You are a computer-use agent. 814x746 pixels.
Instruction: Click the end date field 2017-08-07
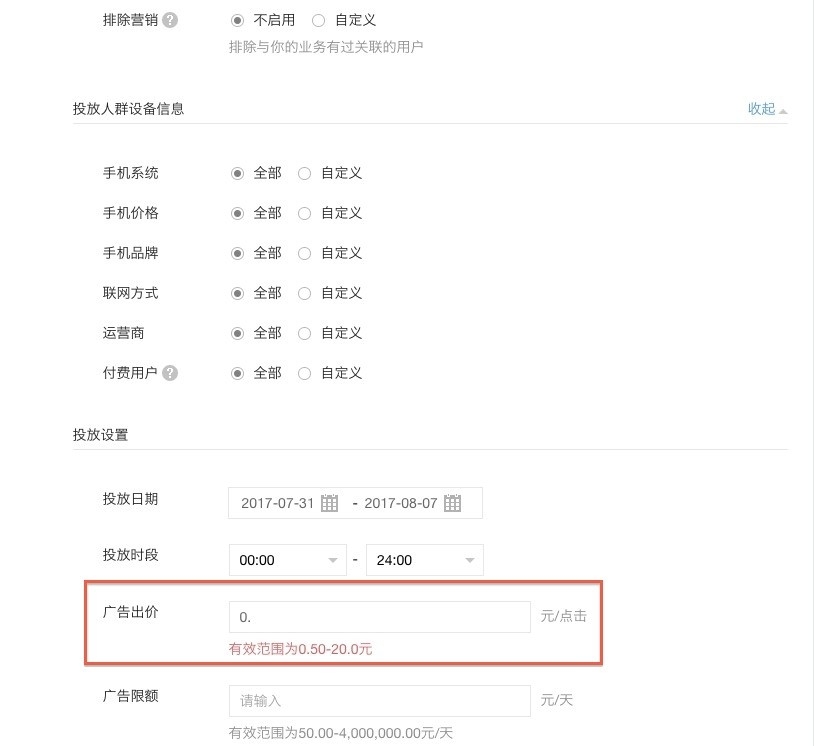(x=400, y=503)
